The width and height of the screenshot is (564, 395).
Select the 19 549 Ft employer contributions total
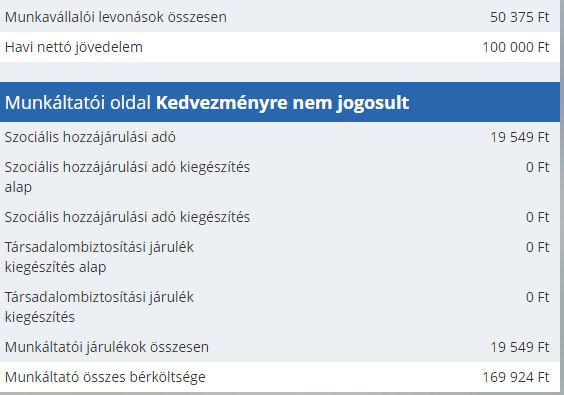click(519, 347)
